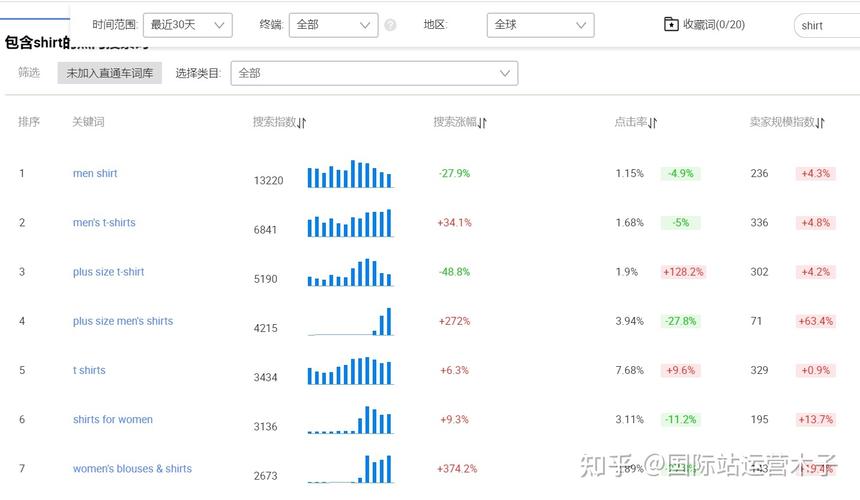This screenshot has width=860, height=500.
Task: Click the -4.9% click-rate change badge
Action: [x=681, y=174]
